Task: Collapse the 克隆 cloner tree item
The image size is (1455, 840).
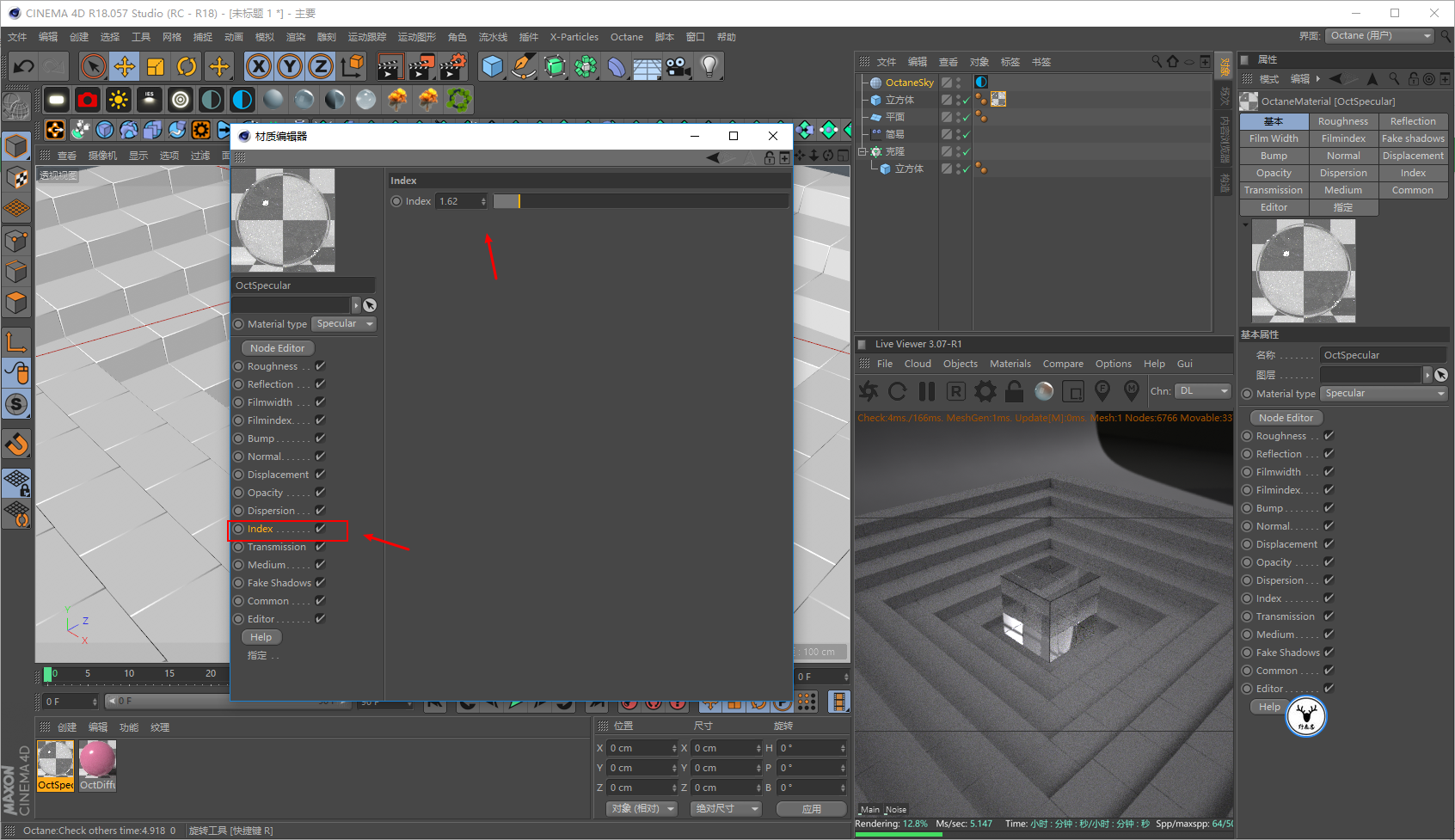Action: 863,151
